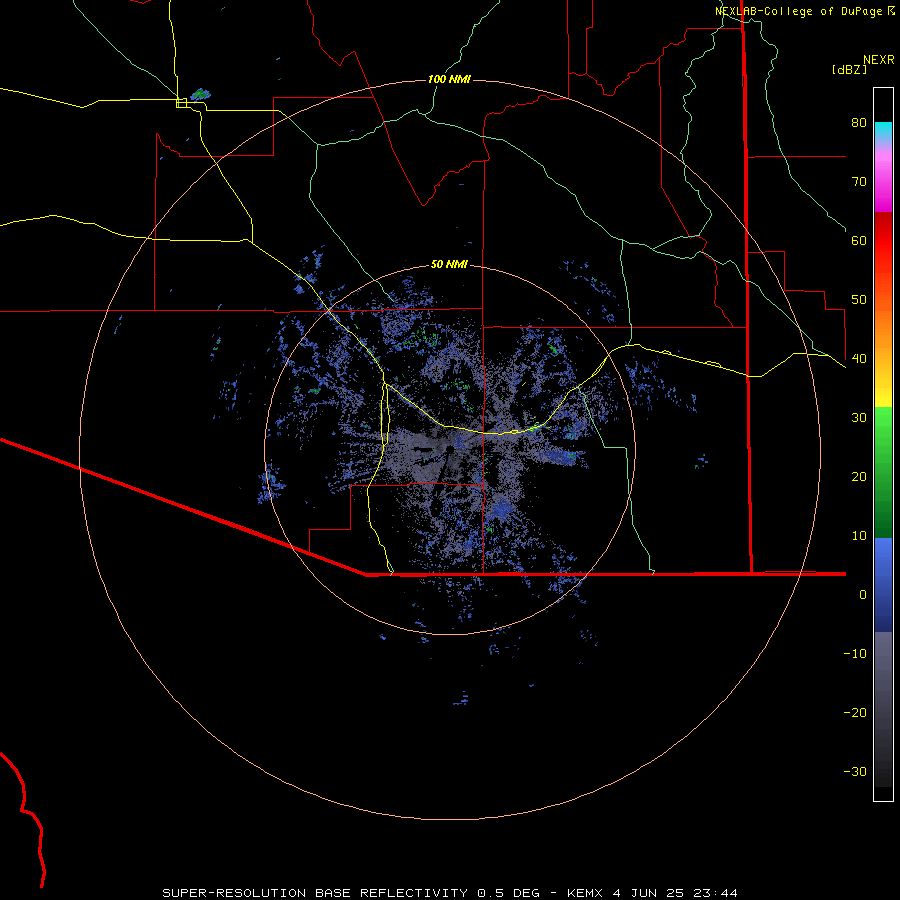Click the 40 value on the dBZ scale

[x=859, y=358]
